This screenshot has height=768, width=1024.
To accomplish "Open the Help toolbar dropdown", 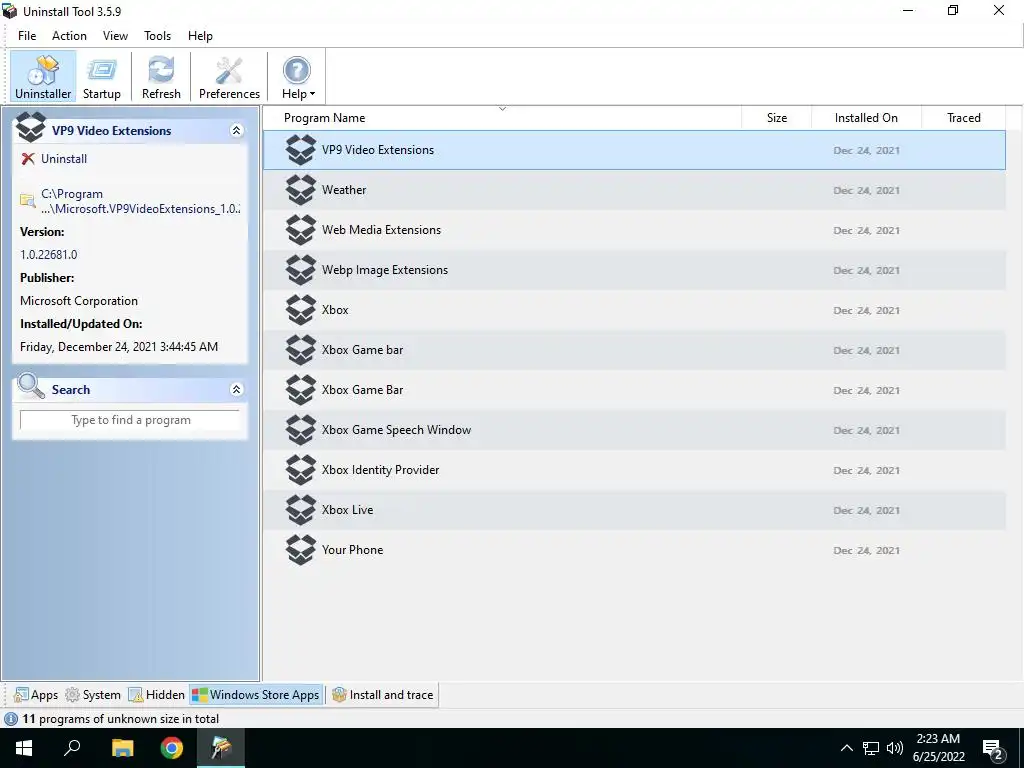I will click(x=297, y=76).
